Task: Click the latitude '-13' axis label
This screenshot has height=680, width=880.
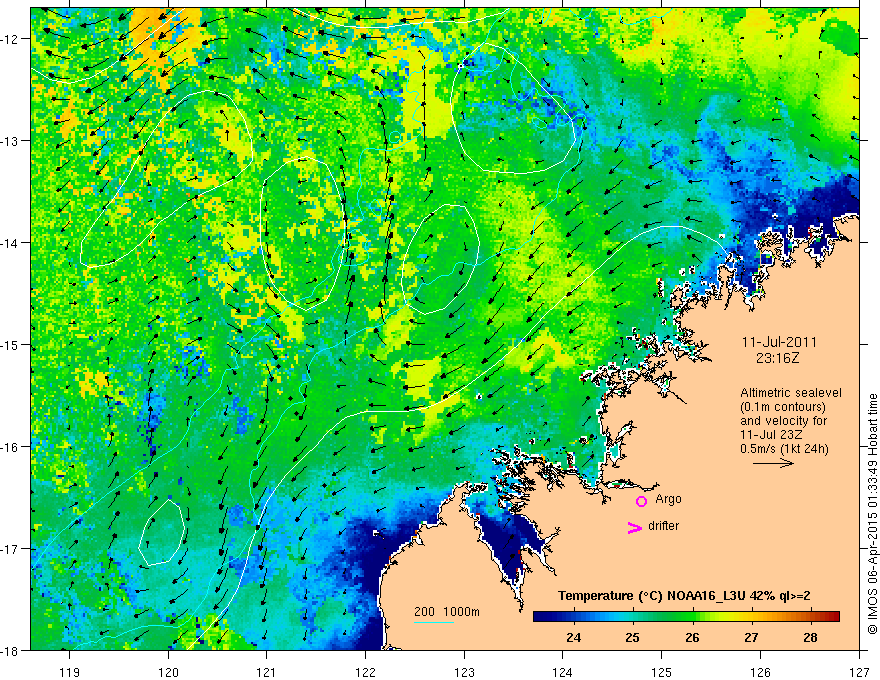Action: [x=11, y=141]
